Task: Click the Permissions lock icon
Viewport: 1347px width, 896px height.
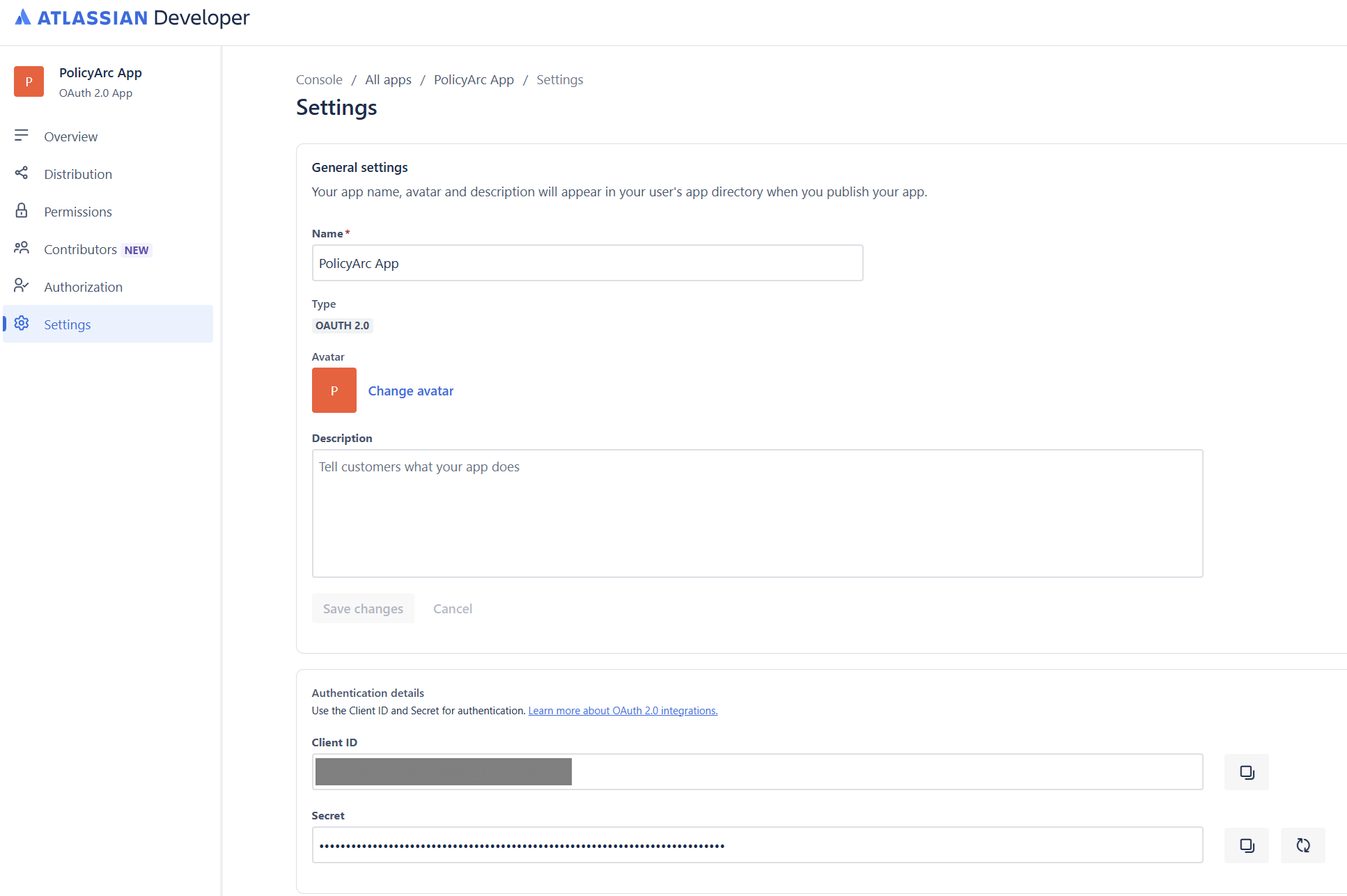Action: [22, 210]
